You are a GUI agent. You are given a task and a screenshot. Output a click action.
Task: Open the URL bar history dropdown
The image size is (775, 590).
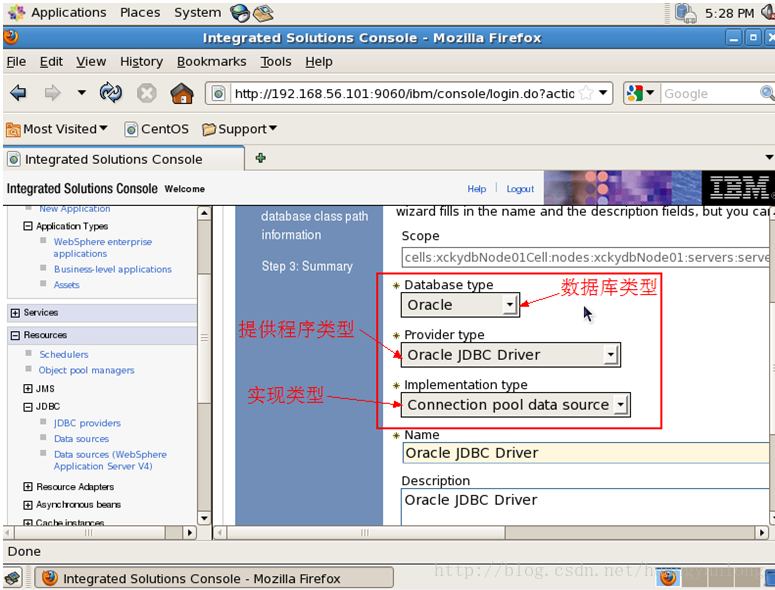pos(603,92)
